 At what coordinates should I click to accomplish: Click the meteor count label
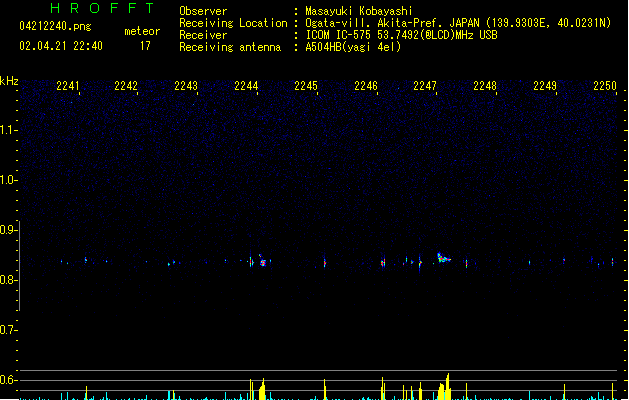[142, 31]
